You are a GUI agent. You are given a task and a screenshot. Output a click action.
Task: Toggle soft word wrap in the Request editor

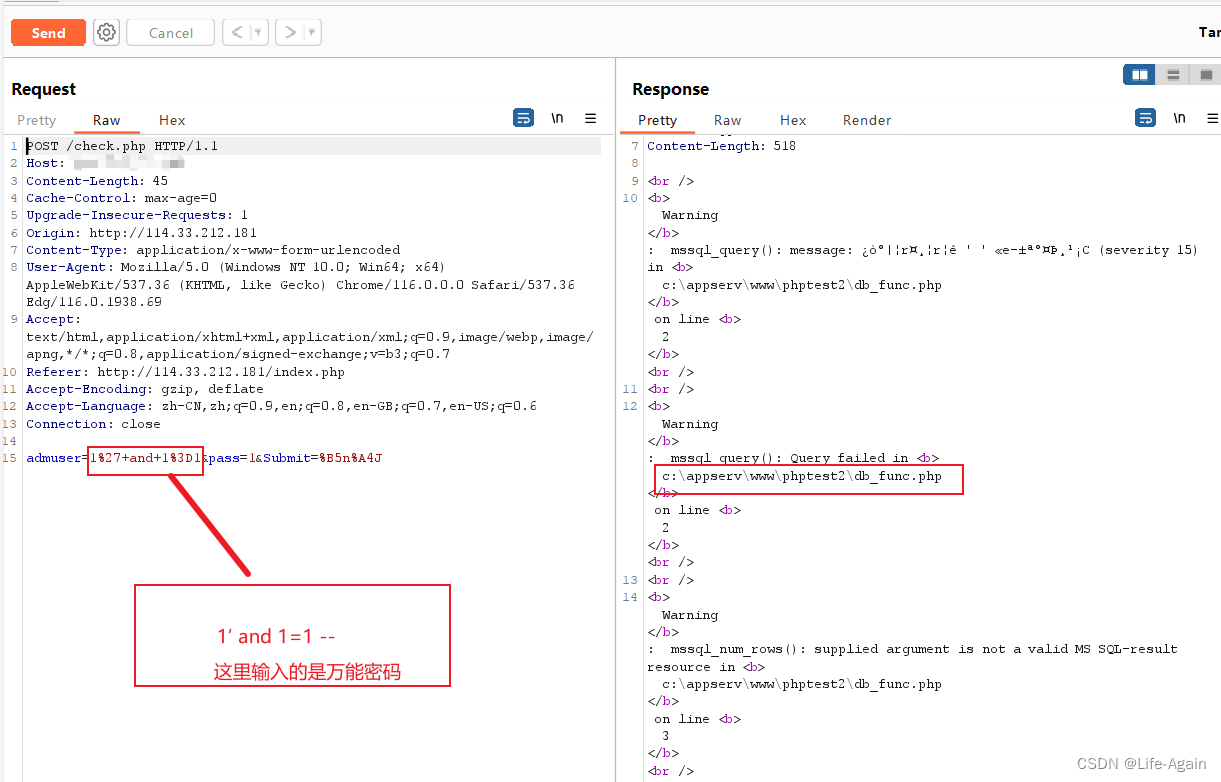click(523, 117)
